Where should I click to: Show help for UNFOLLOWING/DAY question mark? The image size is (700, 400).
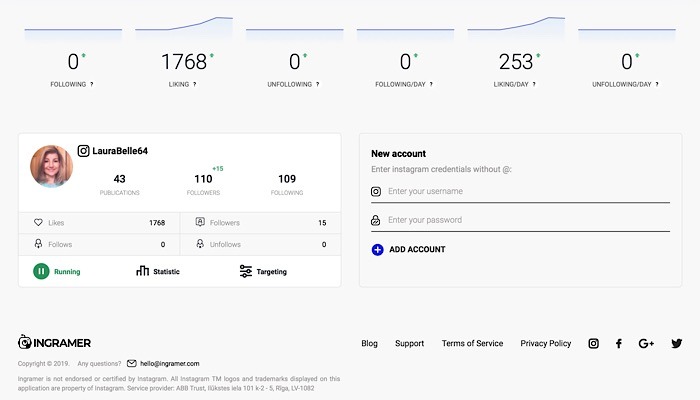point(657,84)
